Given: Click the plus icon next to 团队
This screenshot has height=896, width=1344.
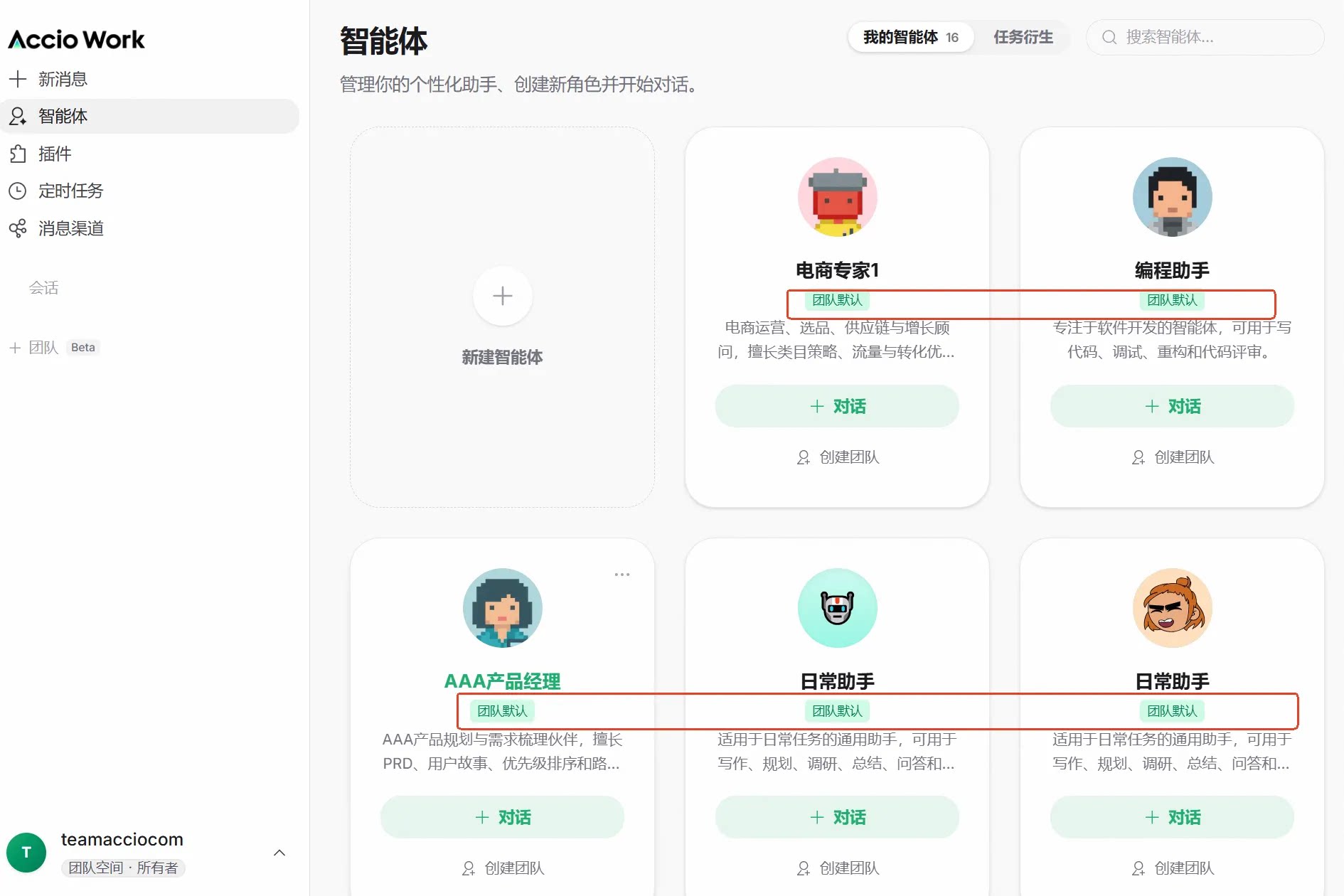Looking at the screenshot, I should tap(15, 348).
